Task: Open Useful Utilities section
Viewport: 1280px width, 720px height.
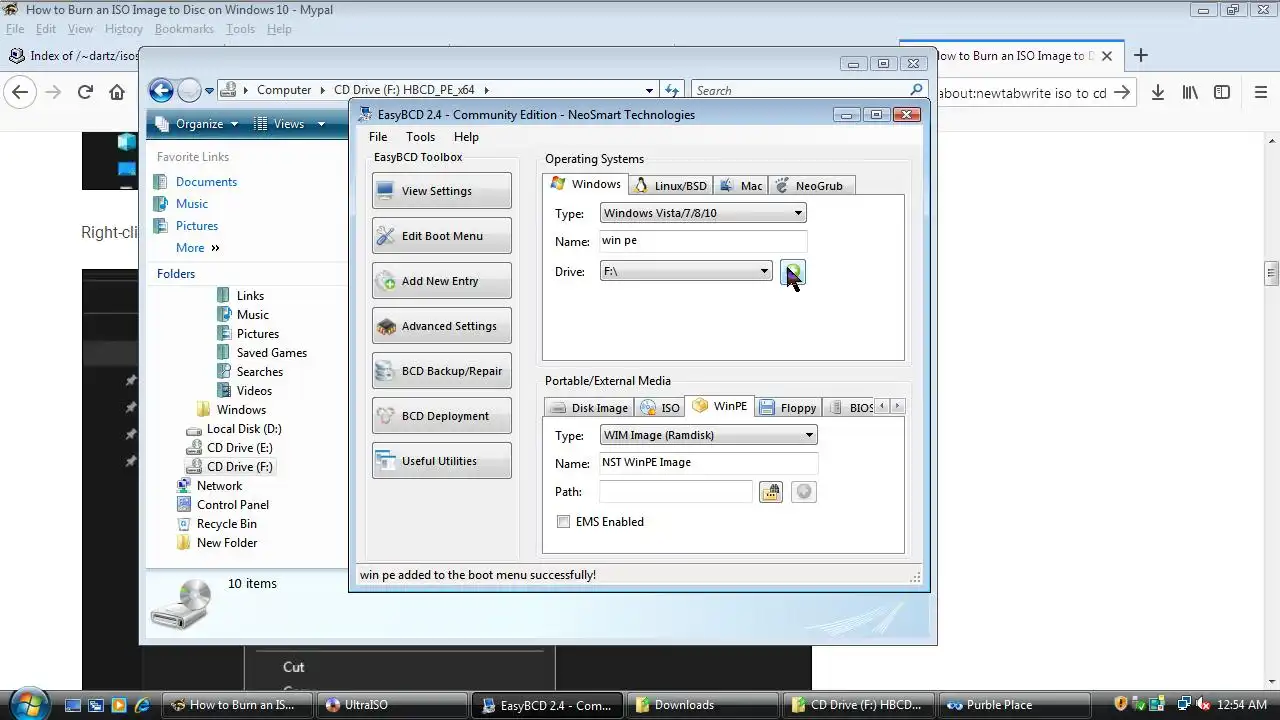Action: click(441, 461)
